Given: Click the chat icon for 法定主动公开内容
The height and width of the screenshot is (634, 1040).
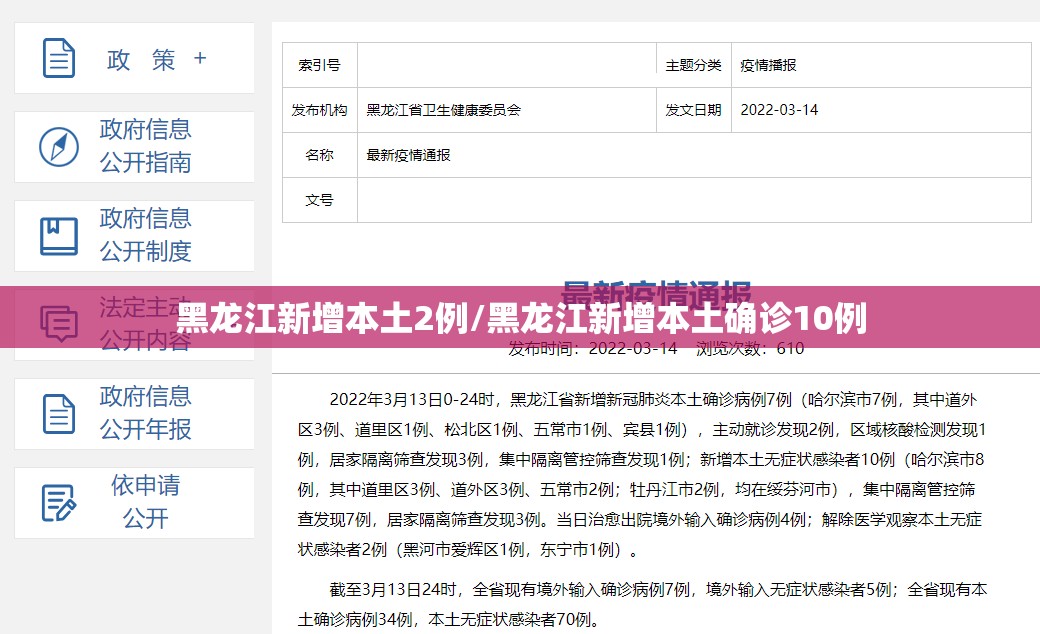Looking at the screenshot, I should pyautogui.click(x=59, y=323).
